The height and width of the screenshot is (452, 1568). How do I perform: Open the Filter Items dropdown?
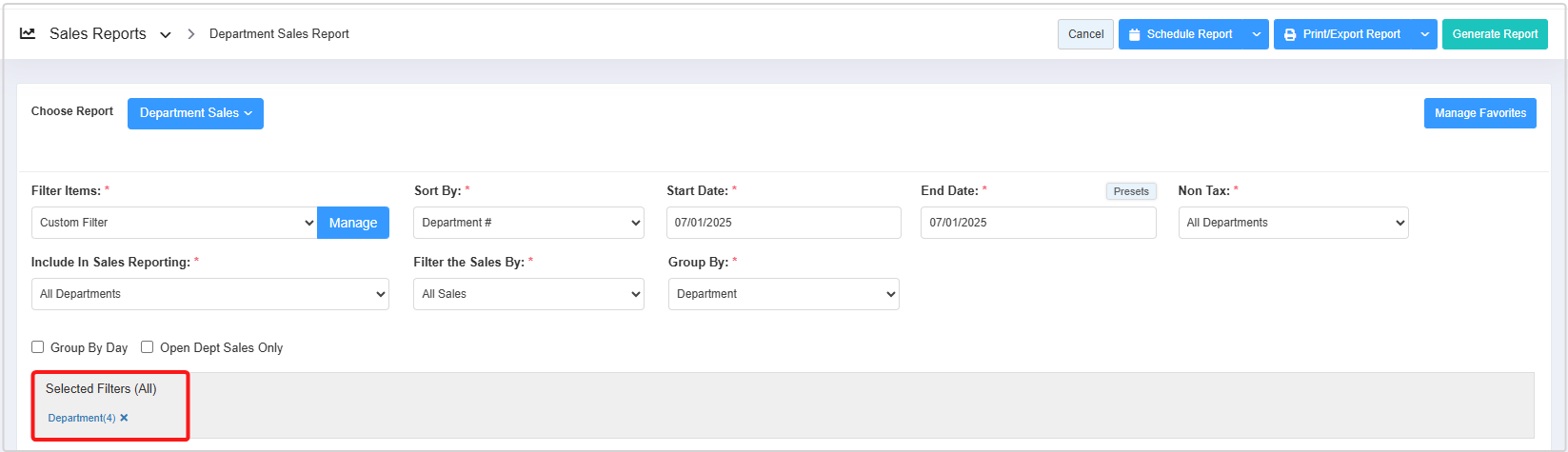[174, 223]
